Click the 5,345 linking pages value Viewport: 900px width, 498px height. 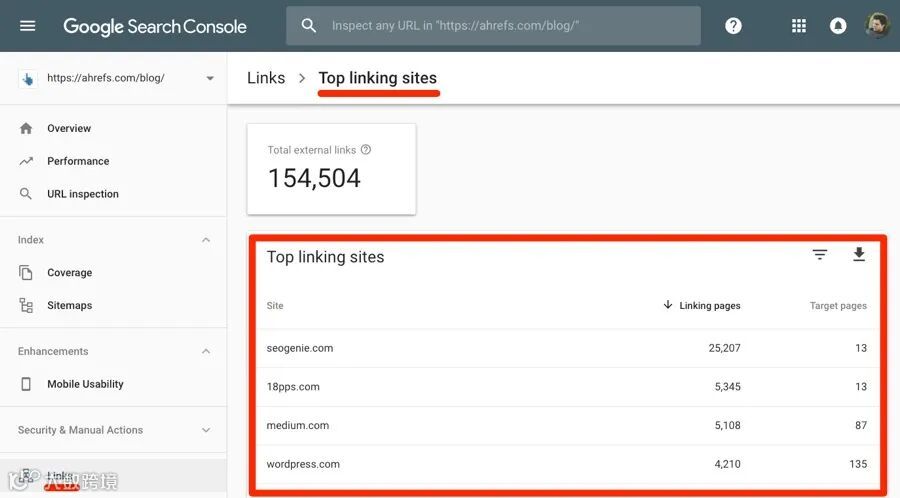coord(727,387)
